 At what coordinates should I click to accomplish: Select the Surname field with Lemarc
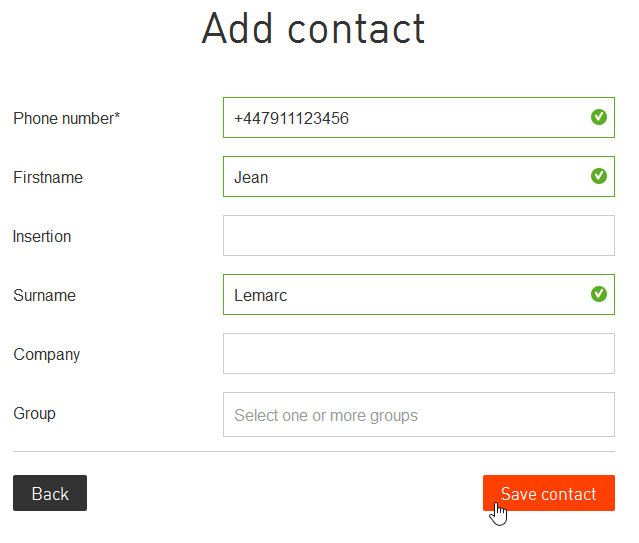coord(419,294)
